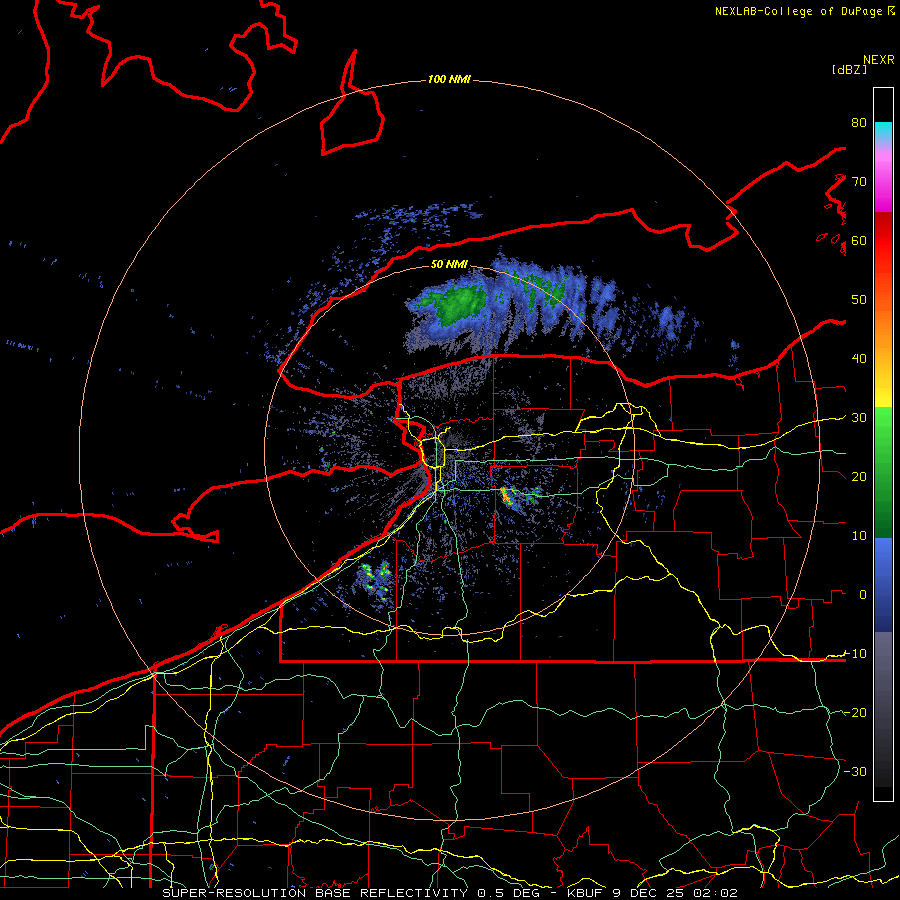This screenshot has height=900, width=900.
Task: Click the 0 dBZ scale label
Action: click(863, 595)
